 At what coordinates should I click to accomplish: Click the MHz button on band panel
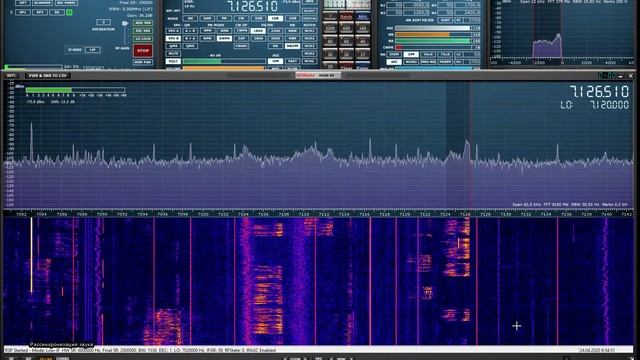tap(362, 16)
